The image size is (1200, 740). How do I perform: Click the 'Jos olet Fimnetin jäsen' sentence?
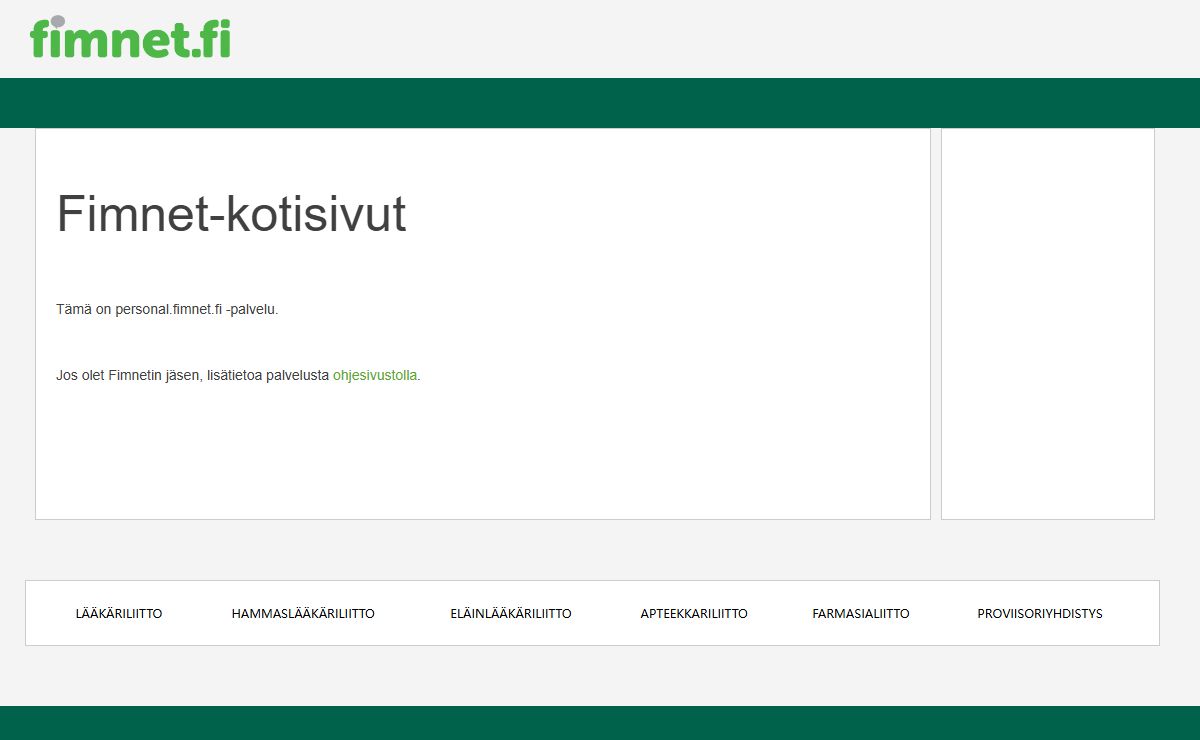click(239, 376)
